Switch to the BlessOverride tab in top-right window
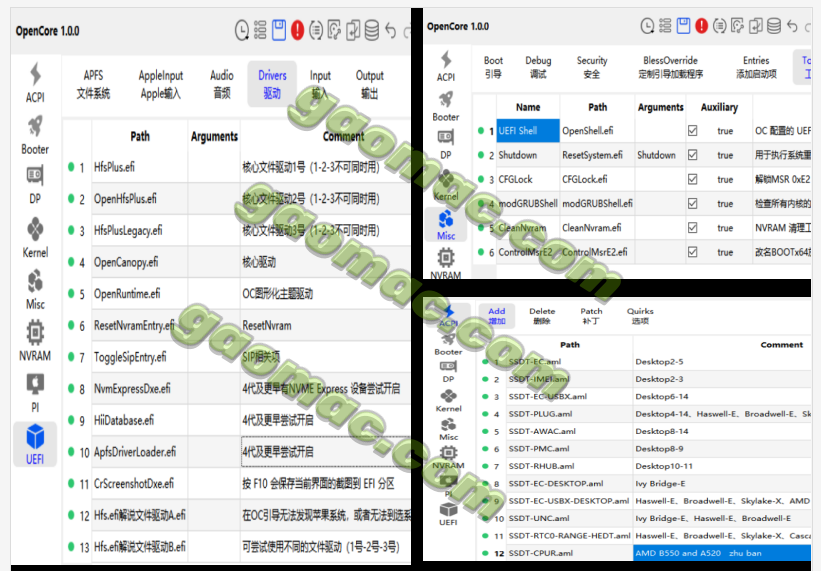The height and width of the screenshot is (571, 821). tap(671, 67)
